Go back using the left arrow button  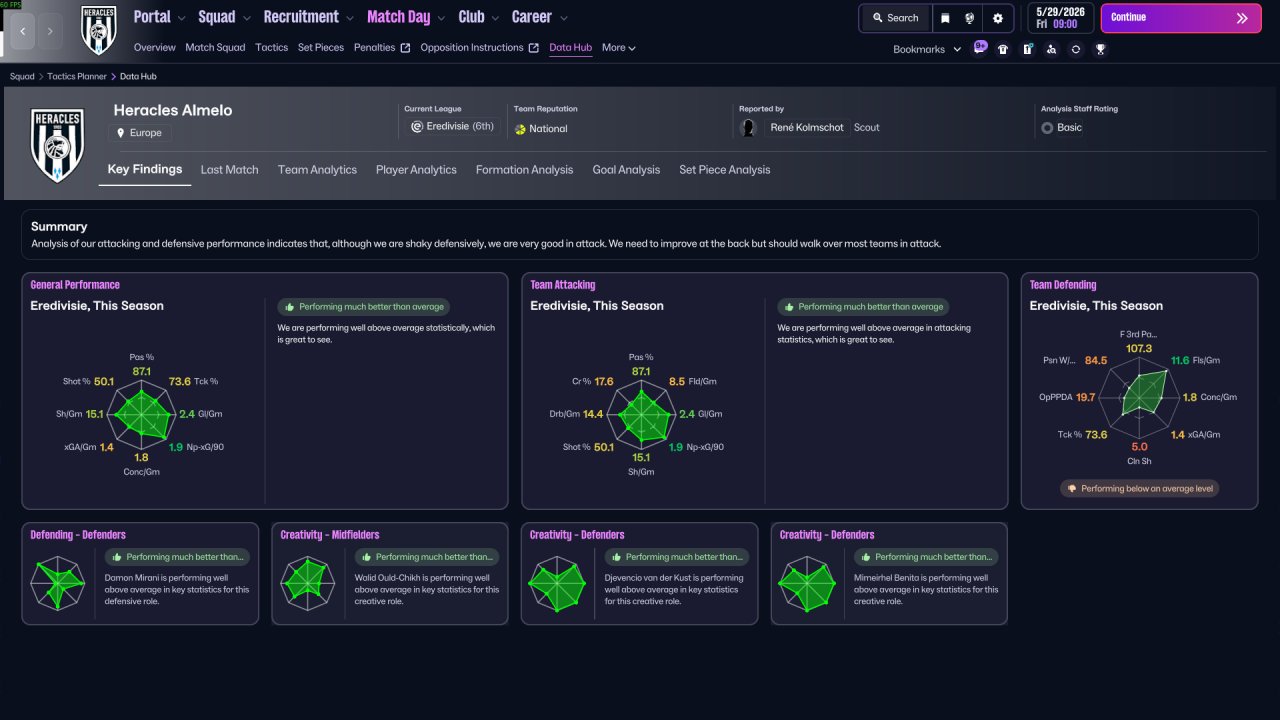point(23,31)
